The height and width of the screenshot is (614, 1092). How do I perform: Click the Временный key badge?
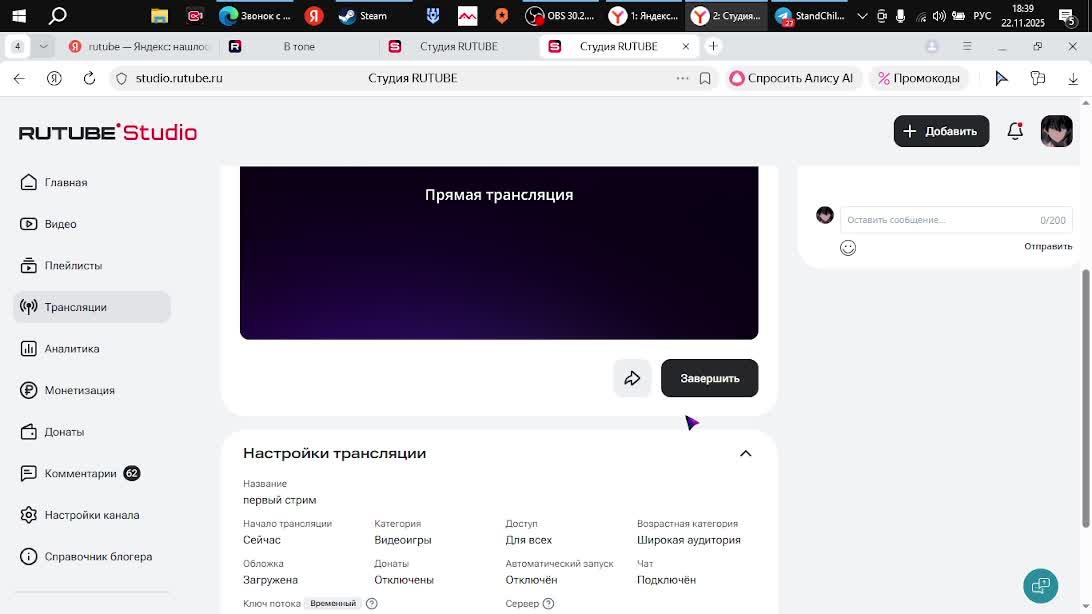[333, 604]
